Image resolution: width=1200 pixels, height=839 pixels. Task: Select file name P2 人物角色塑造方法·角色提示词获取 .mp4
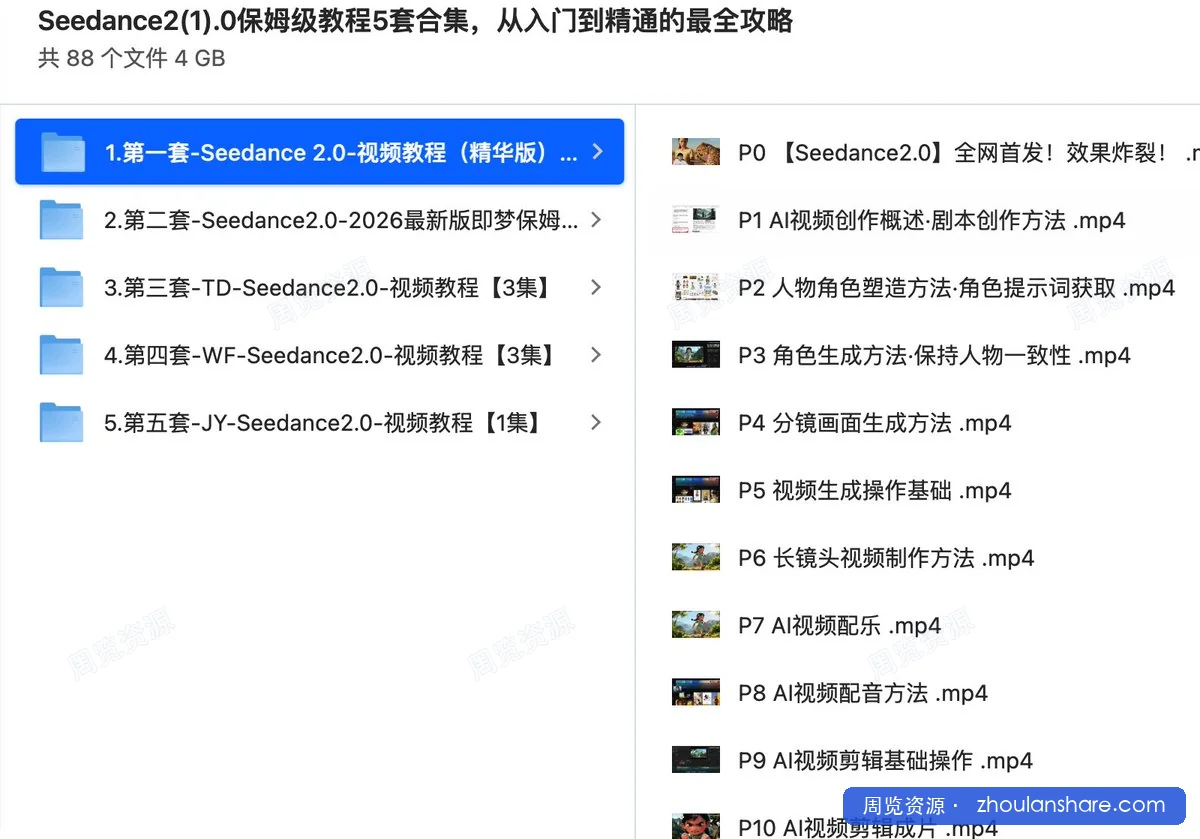click(956, 288)
